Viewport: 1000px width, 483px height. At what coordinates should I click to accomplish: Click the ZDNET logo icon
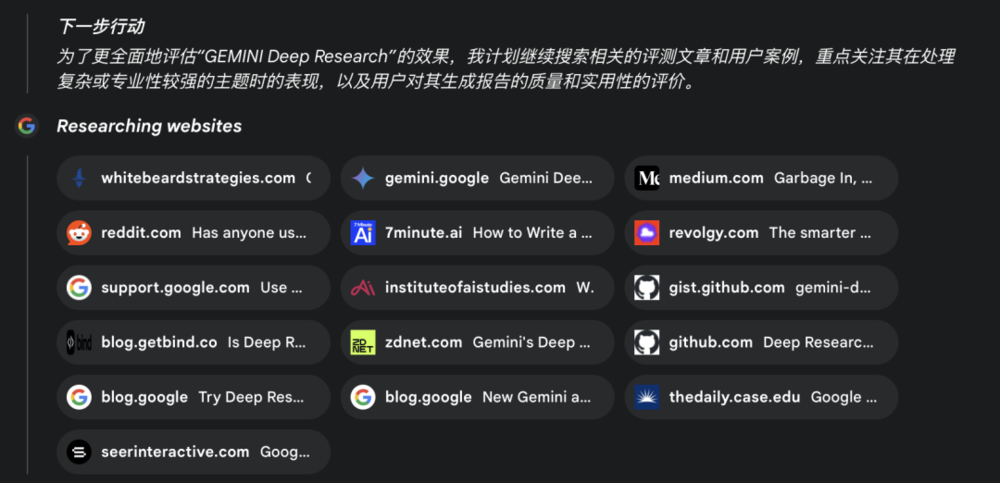click(363, 342)
